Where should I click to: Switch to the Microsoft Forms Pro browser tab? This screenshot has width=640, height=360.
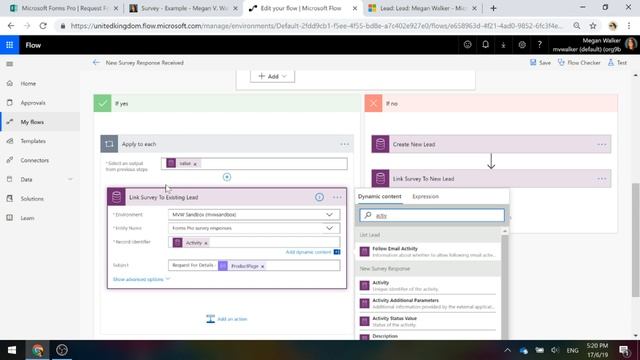coord(63,8)
